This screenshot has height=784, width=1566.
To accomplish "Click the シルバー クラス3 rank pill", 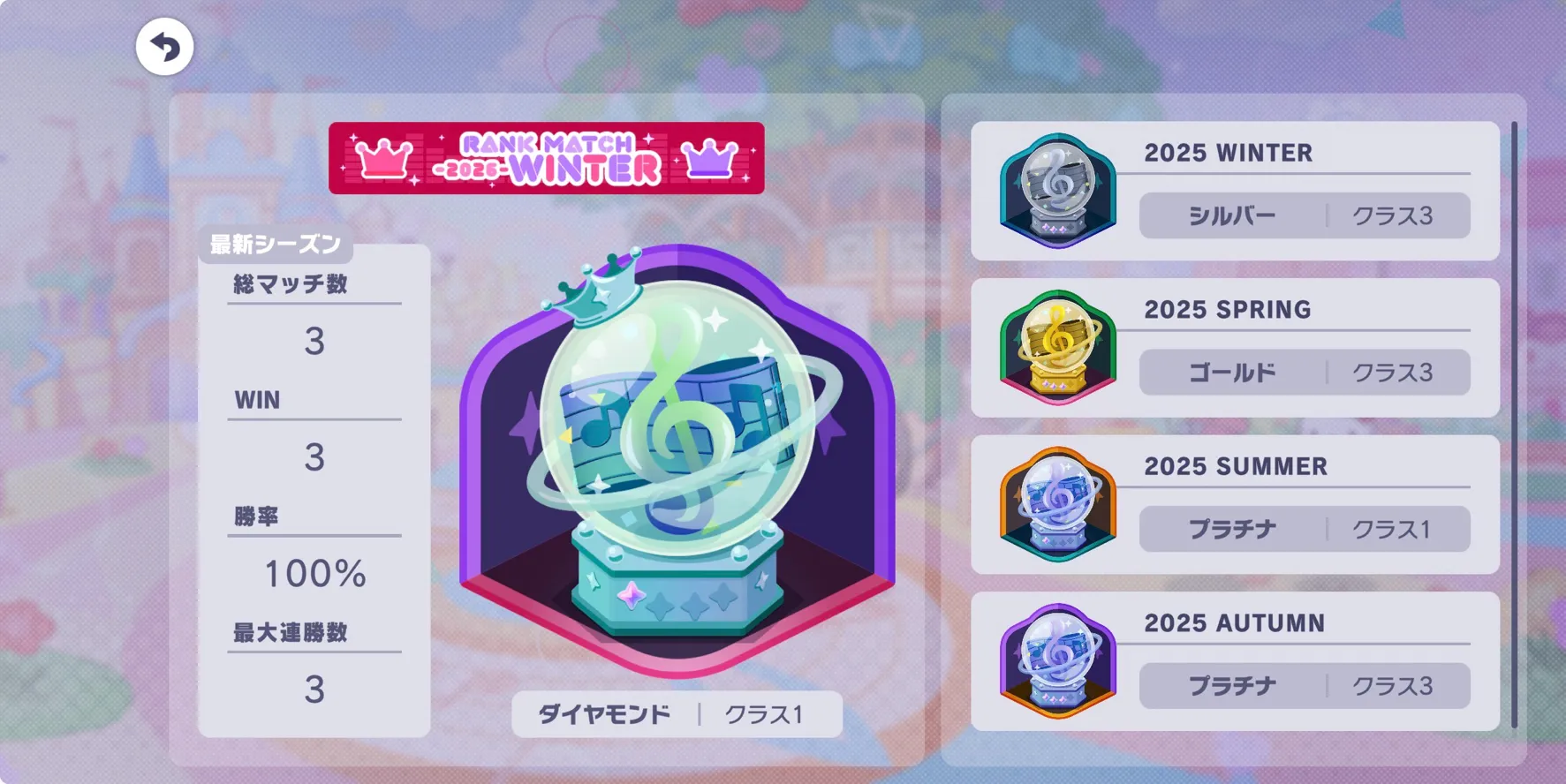I will 1305,215.
